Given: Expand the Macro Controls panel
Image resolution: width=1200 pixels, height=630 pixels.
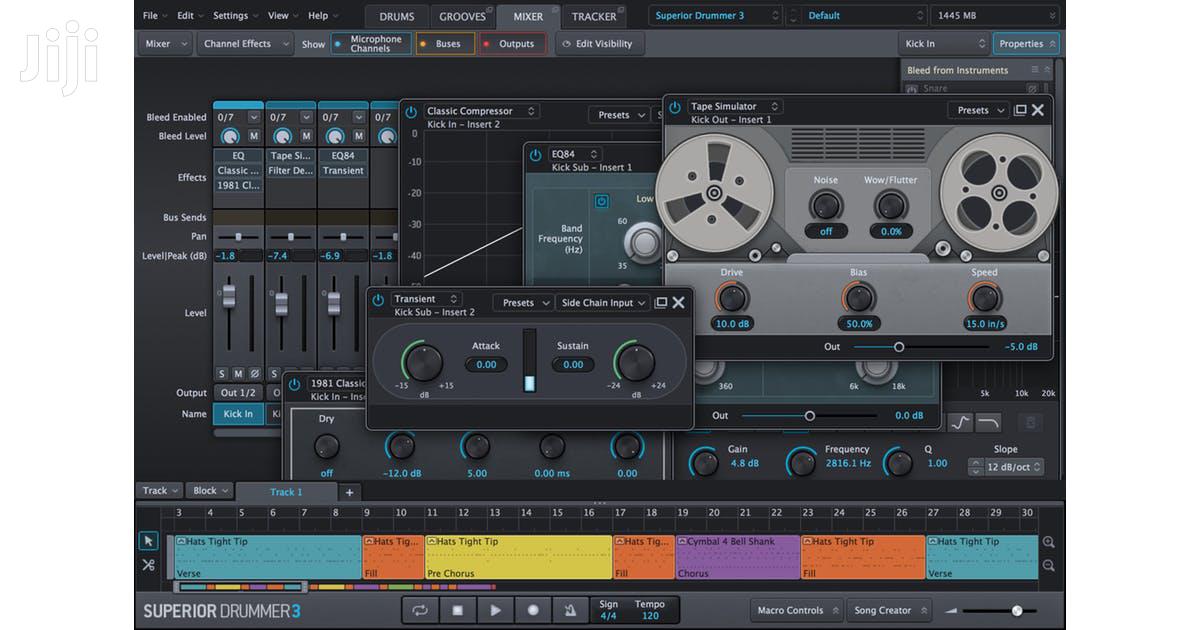Looking at the screenshot, I should point(797,610).
